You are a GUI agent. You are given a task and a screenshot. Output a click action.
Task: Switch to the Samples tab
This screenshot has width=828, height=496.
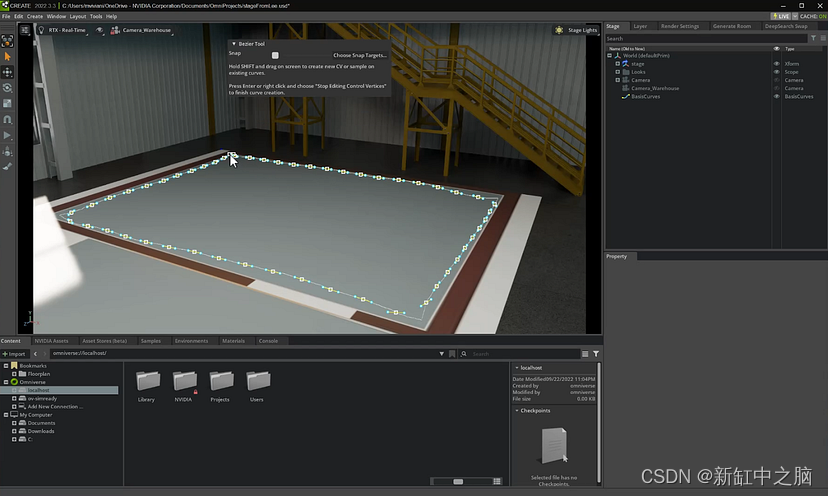[150, 341]
